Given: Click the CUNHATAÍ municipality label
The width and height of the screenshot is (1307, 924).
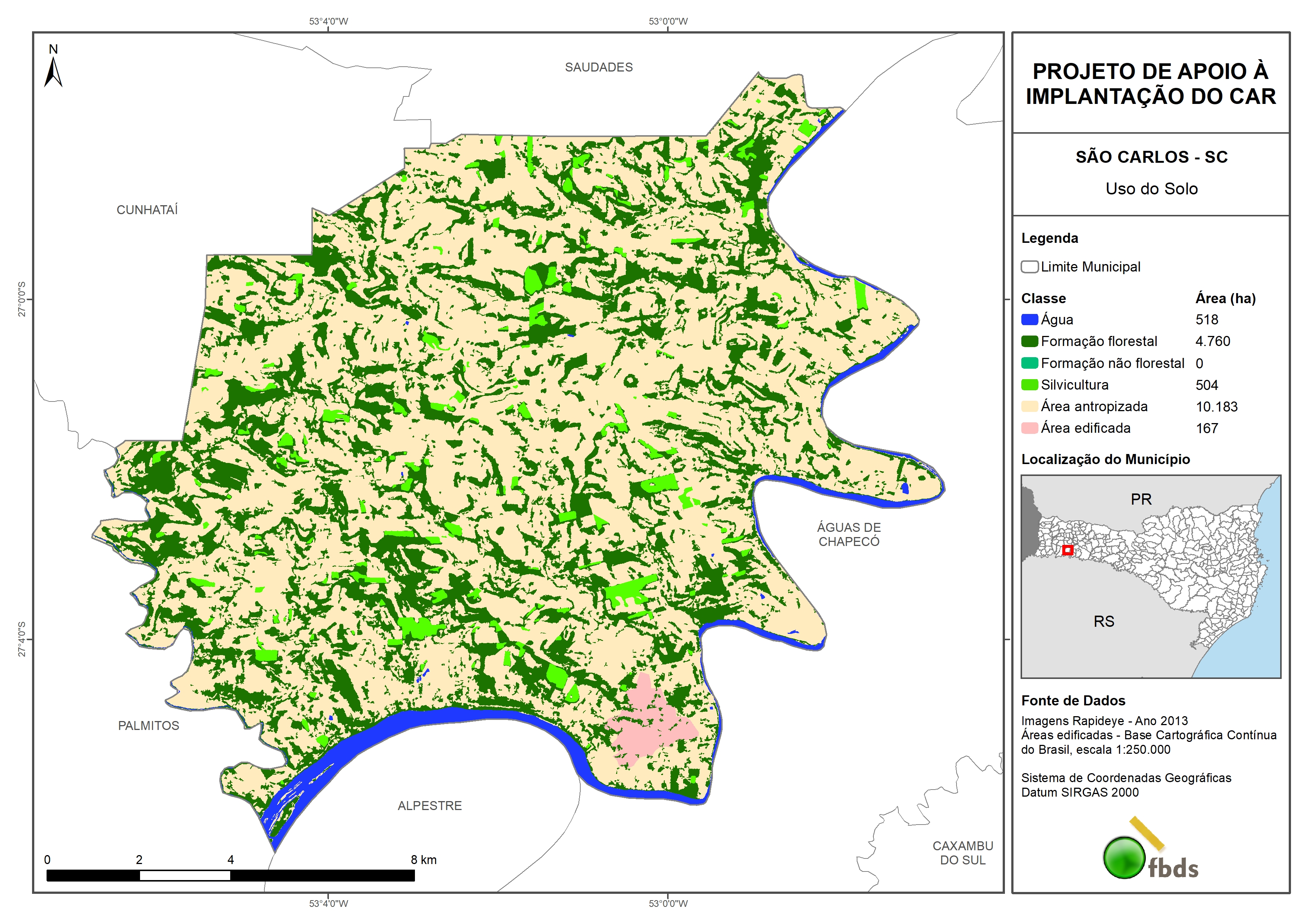Looking at the screenshot, I should (147, 210).
